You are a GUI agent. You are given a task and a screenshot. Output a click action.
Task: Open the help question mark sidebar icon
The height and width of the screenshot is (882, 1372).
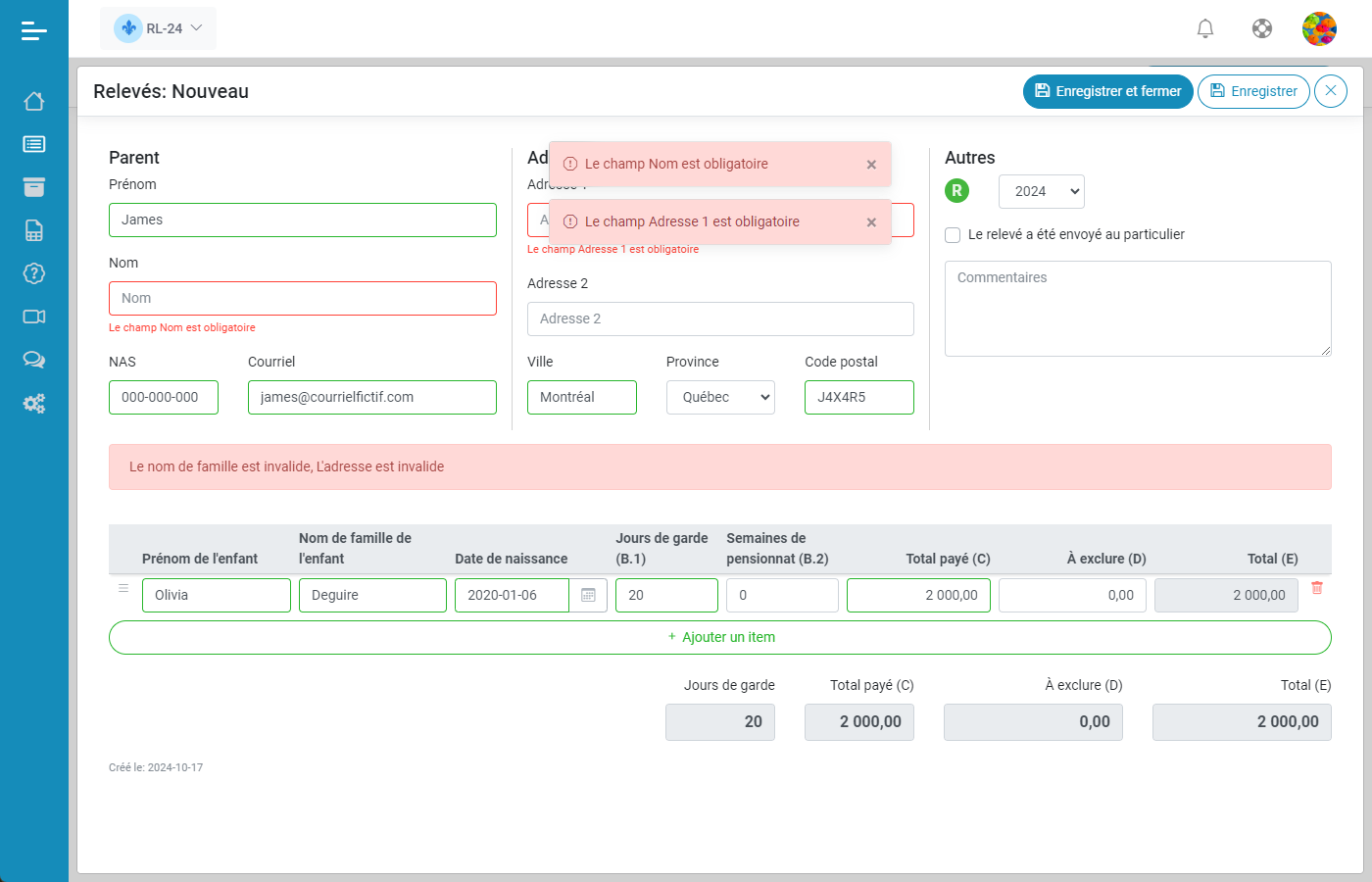pyautogui.click(x=34, y=273)
